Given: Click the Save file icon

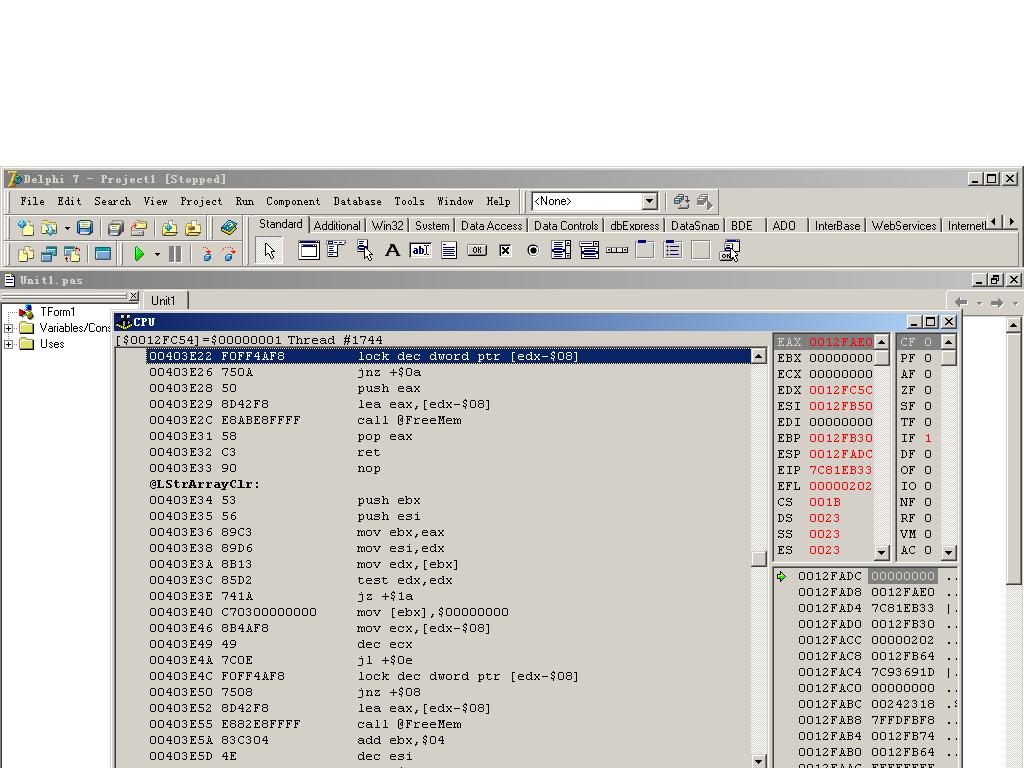Looking at the screenshot, I should [85, 228].
